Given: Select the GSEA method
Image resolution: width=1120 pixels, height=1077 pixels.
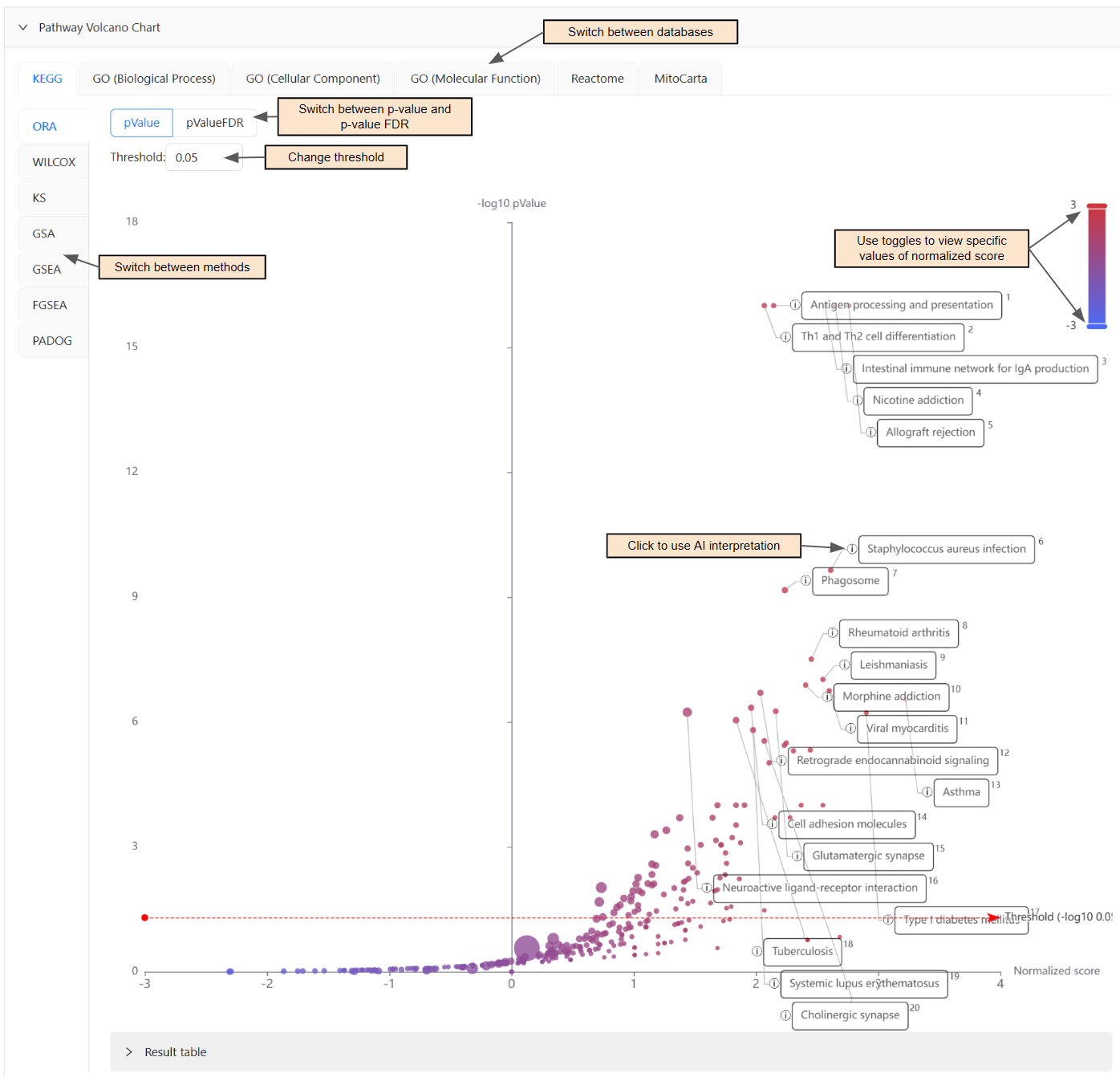Looking at the screenshot, I should tap(46, 269).
